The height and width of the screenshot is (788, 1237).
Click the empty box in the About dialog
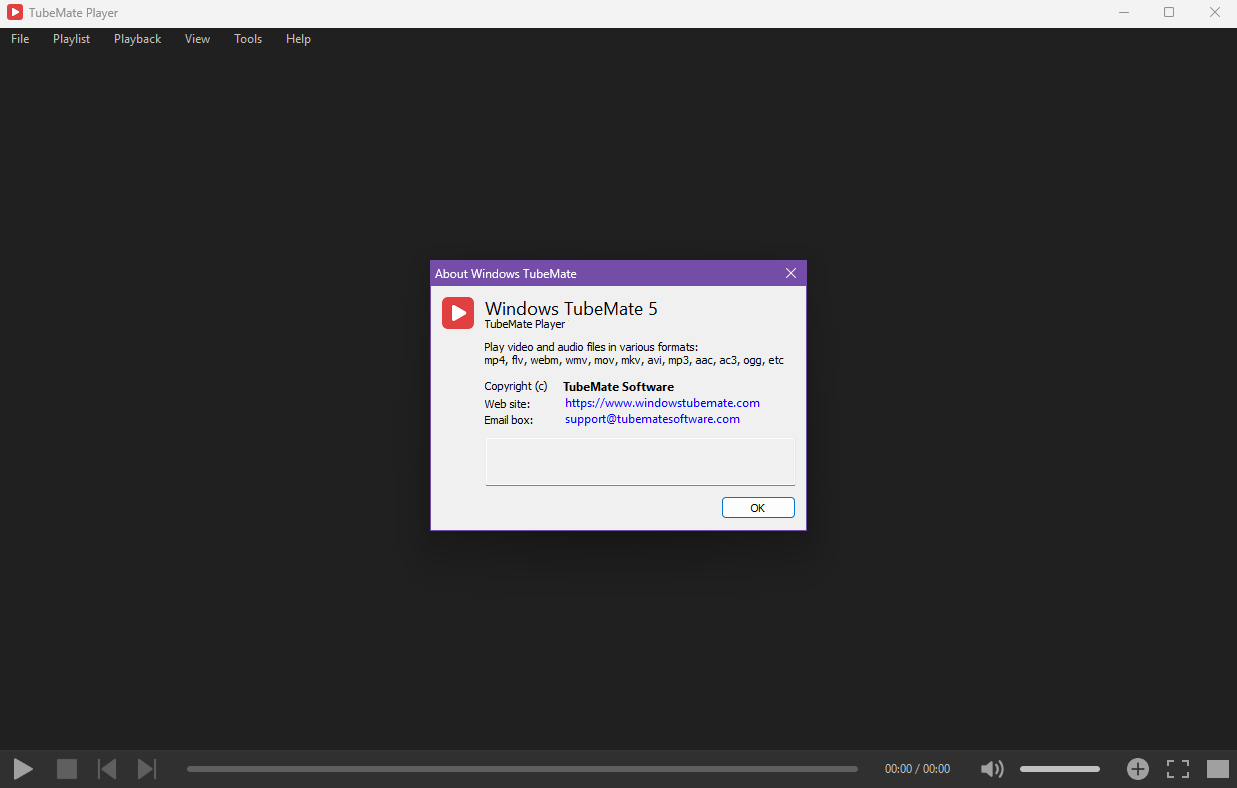[640, 462]
